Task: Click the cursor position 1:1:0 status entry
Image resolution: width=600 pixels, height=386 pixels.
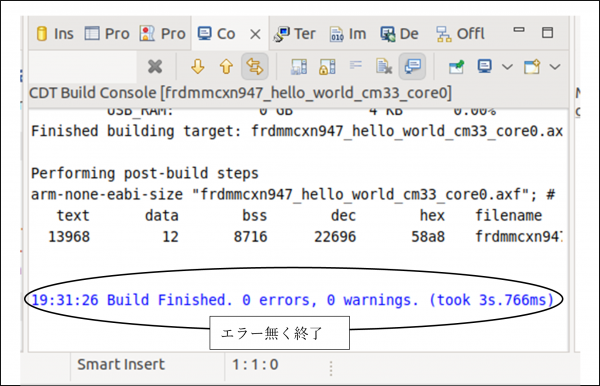Action: (255, 365)
